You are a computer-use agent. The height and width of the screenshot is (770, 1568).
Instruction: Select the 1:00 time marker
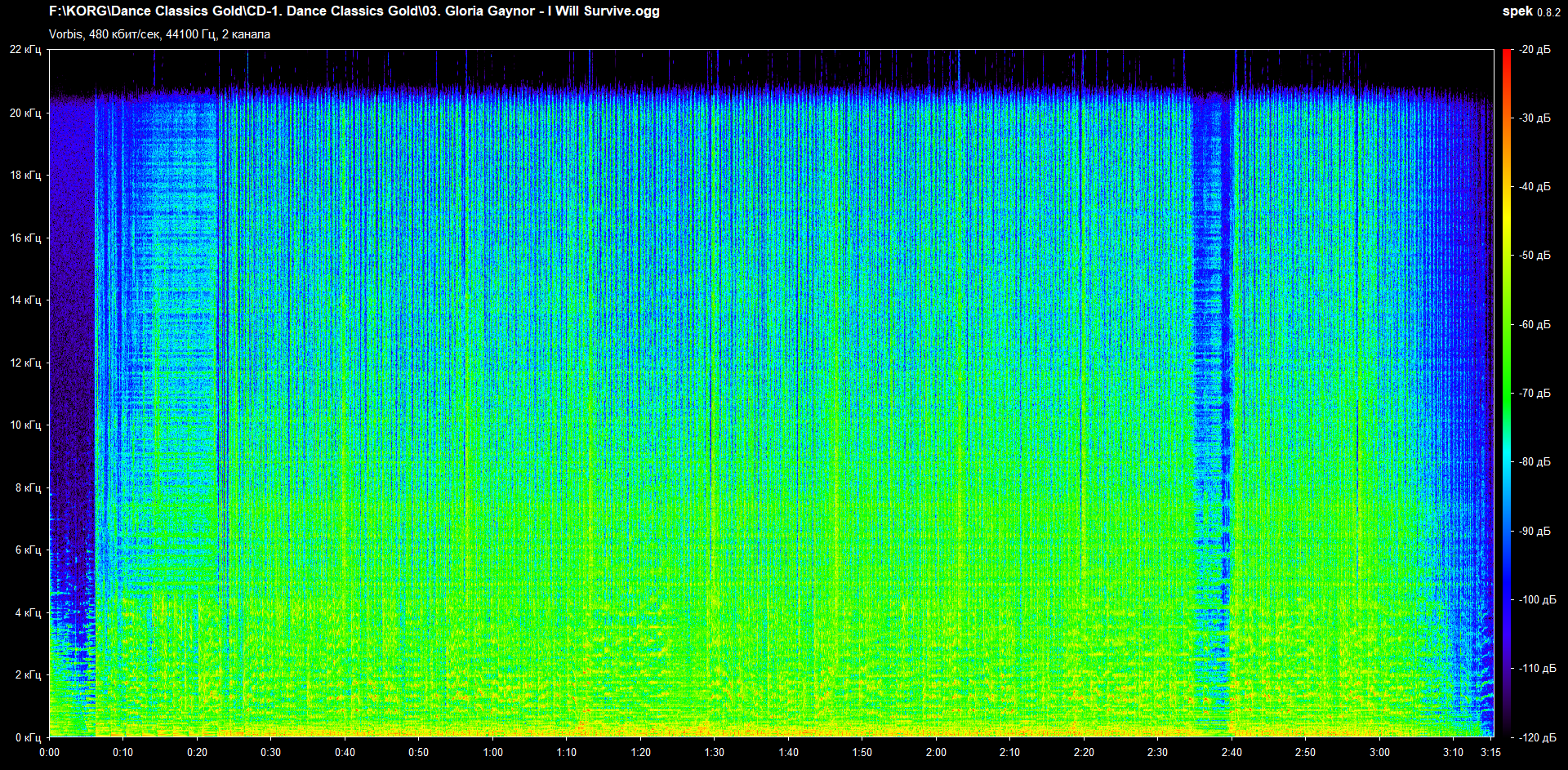click(x=492, y=752)
